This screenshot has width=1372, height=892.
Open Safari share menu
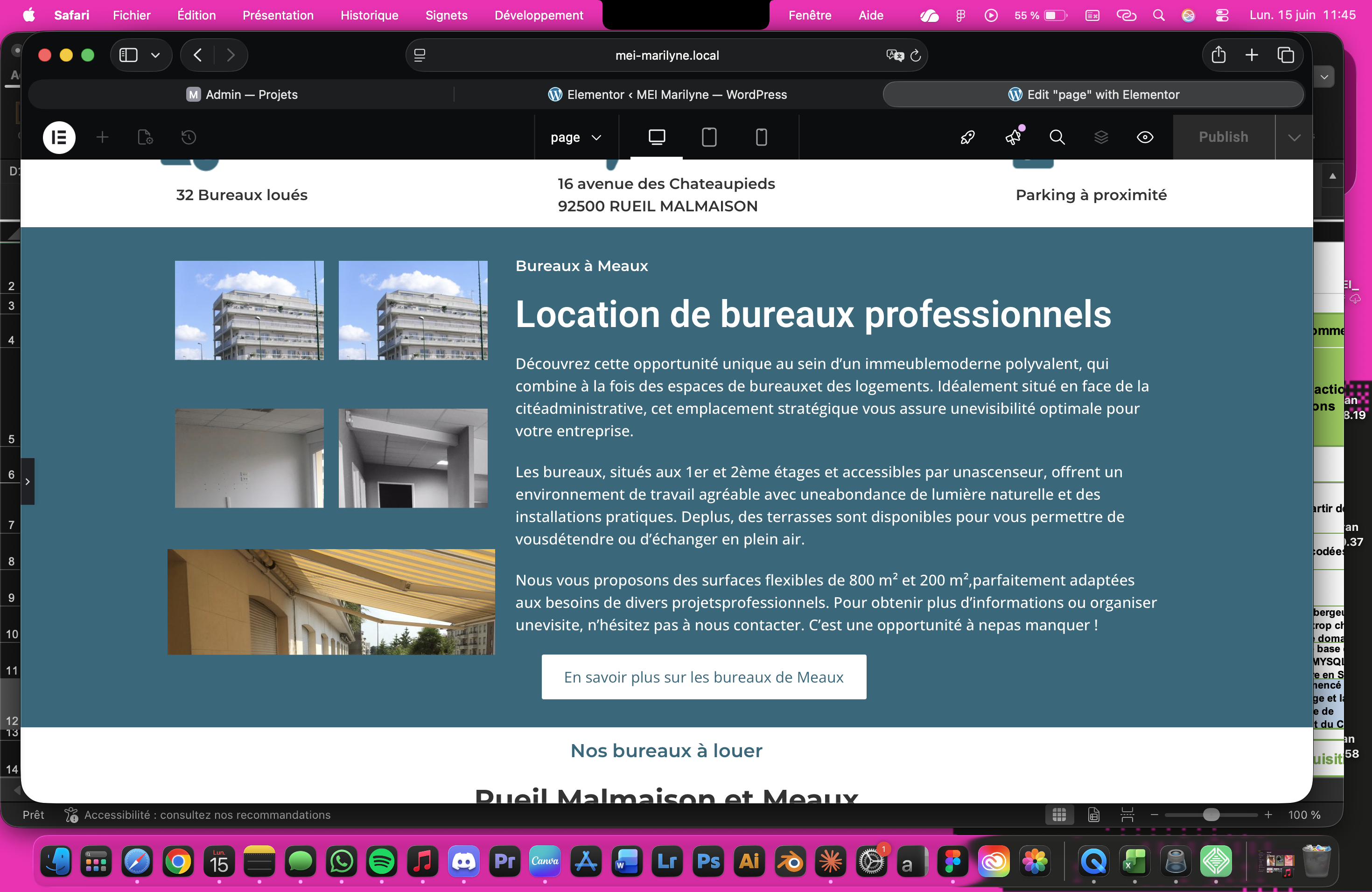(x=1218, y=56)
